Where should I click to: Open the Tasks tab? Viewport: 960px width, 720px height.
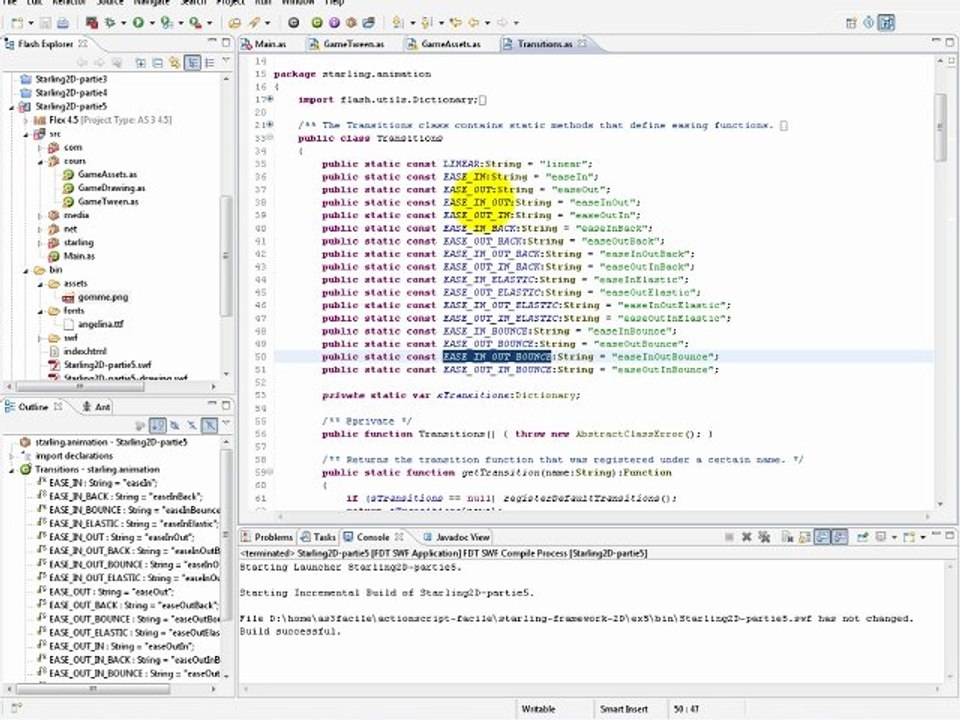(x=318, y=537)
